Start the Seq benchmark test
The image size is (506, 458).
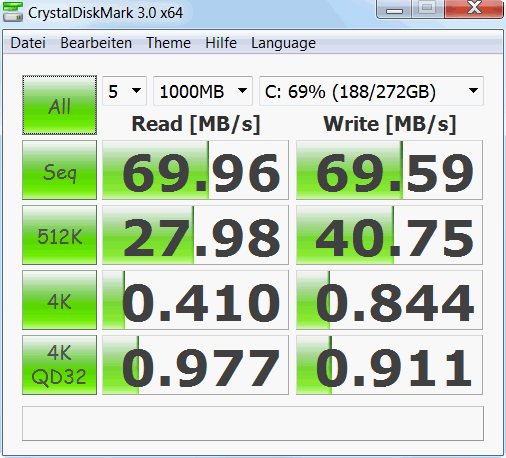click(x=60, y=170)
